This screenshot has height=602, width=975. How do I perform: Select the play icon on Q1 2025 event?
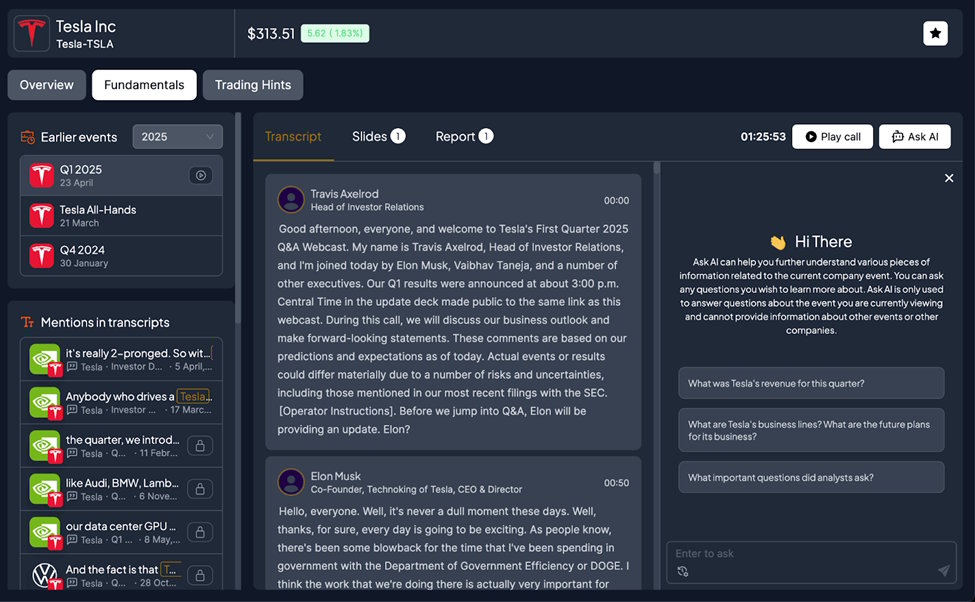[202, 174]
